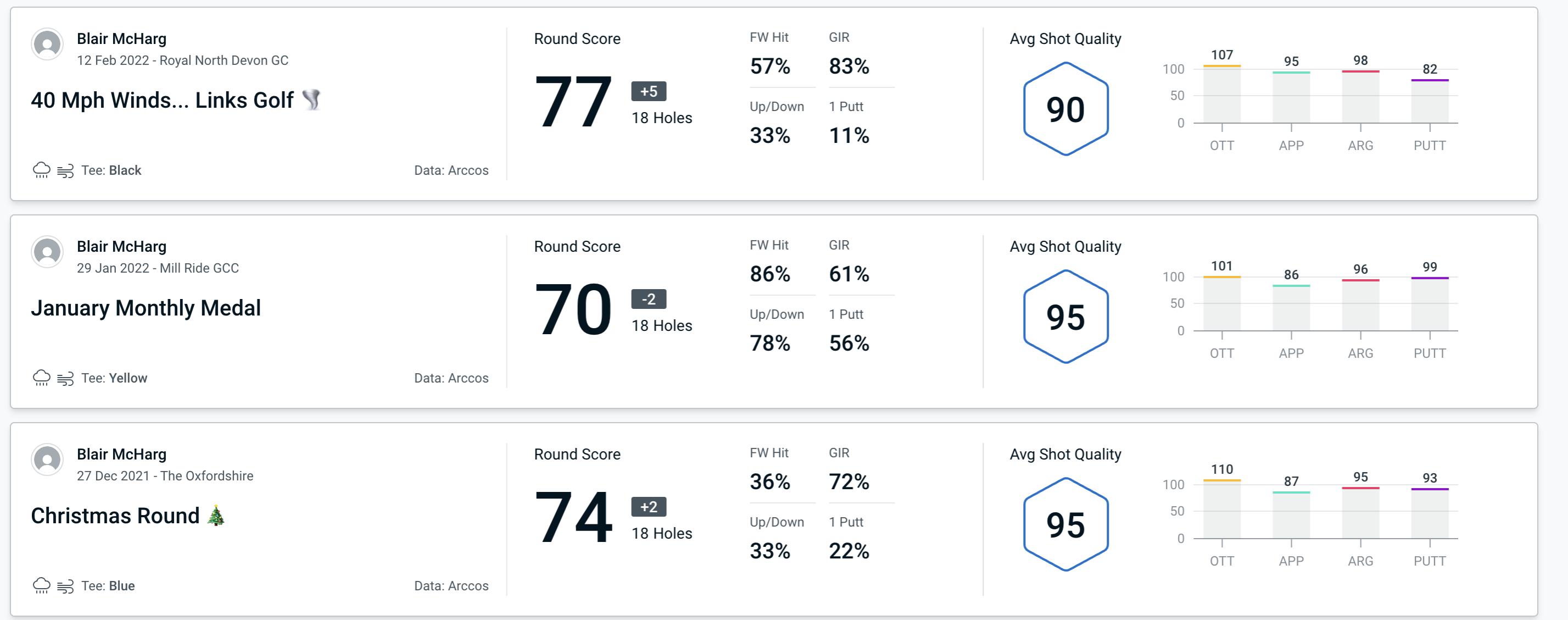1568x620 pixels.
Task: Click the bag/tee icon next to Black tee
Action: coord(65,169)
